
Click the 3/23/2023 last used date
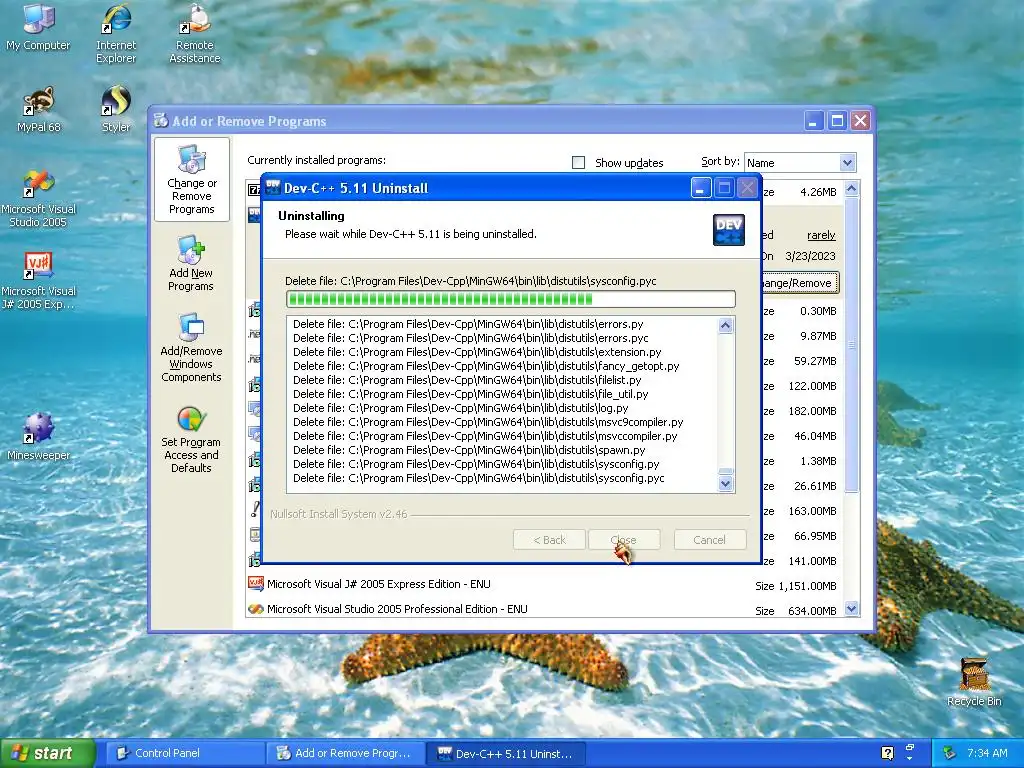(x=810, y=256)
